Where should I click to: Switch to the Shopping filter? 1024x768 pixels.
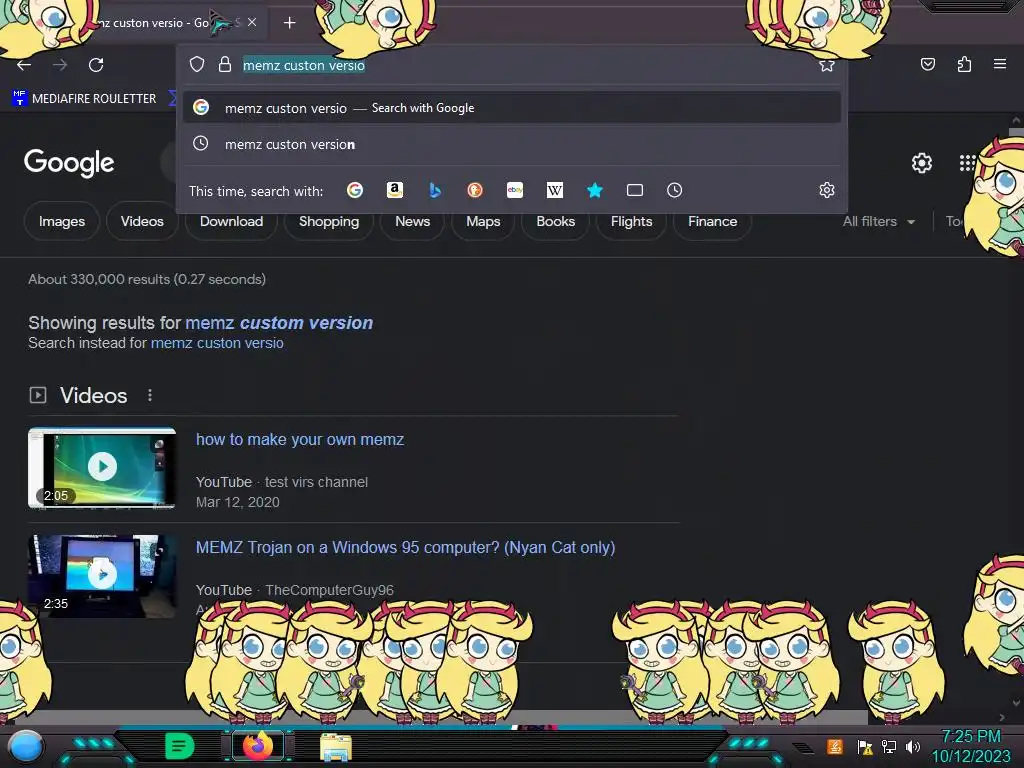tap(328, 221)
